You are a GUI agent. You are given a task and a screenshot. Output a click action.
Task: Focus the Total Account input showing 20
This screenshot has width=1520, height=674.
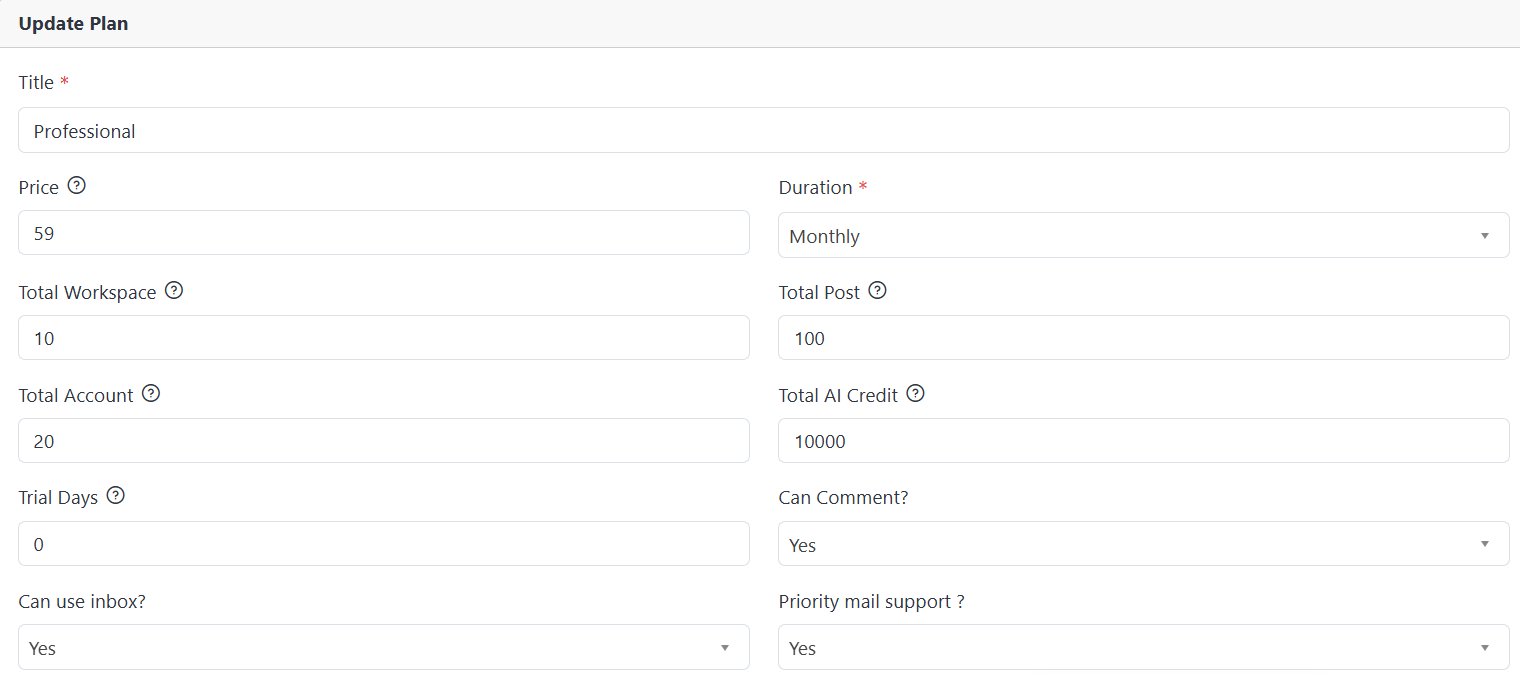point(384,441)
